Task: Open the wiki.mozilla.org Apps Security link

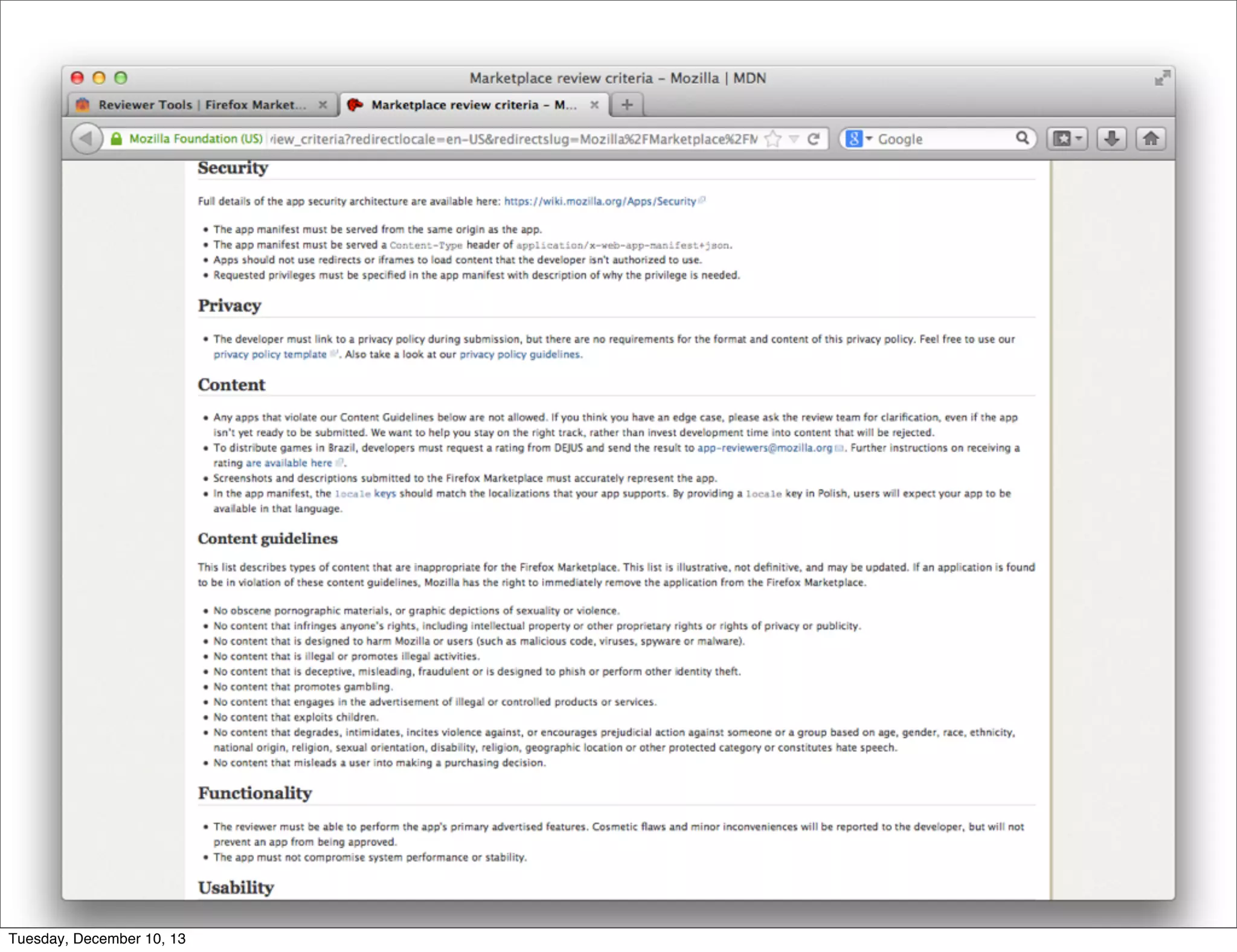Action: [x=600, y=201]
